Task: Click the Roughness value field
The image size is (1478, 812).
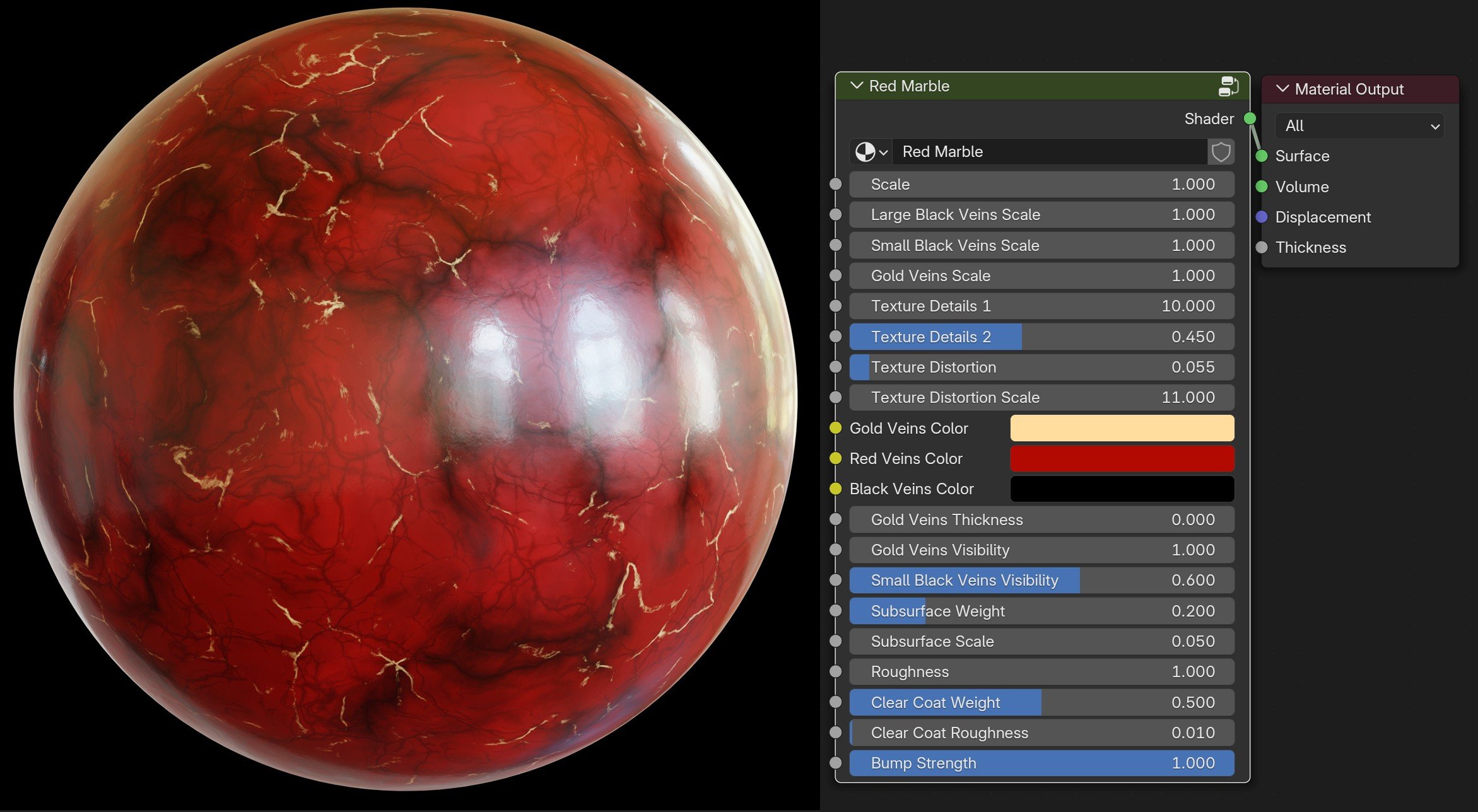Action: click(1041, 671)
